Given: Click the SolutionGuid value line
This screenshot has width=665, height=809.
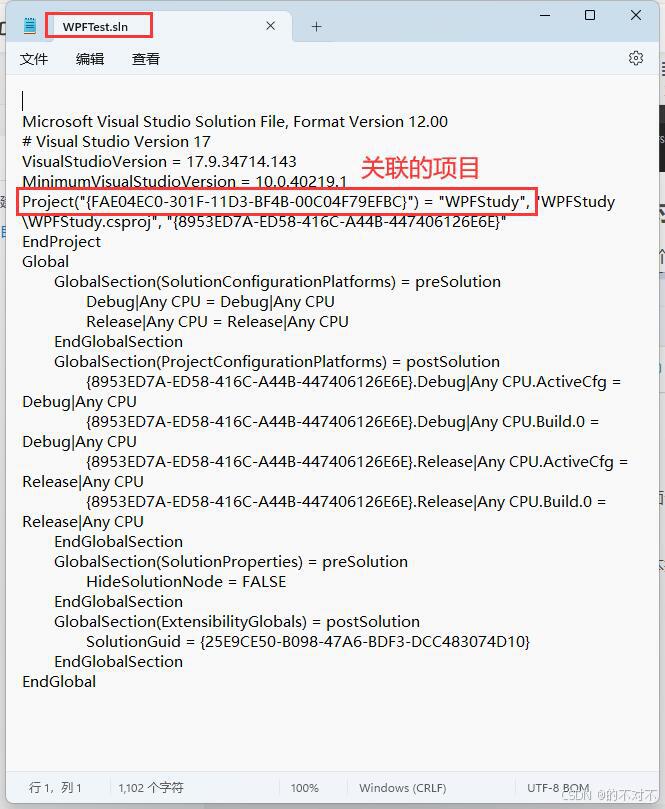Looking at the screenshot, I should (308, 642).
